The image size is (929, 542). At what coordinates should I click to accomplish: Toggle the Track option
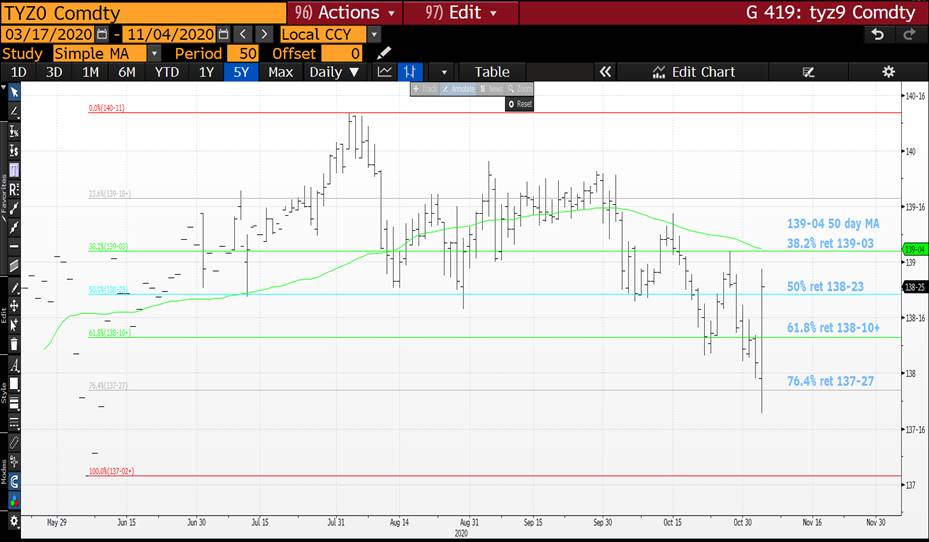(x=427, y=89)
